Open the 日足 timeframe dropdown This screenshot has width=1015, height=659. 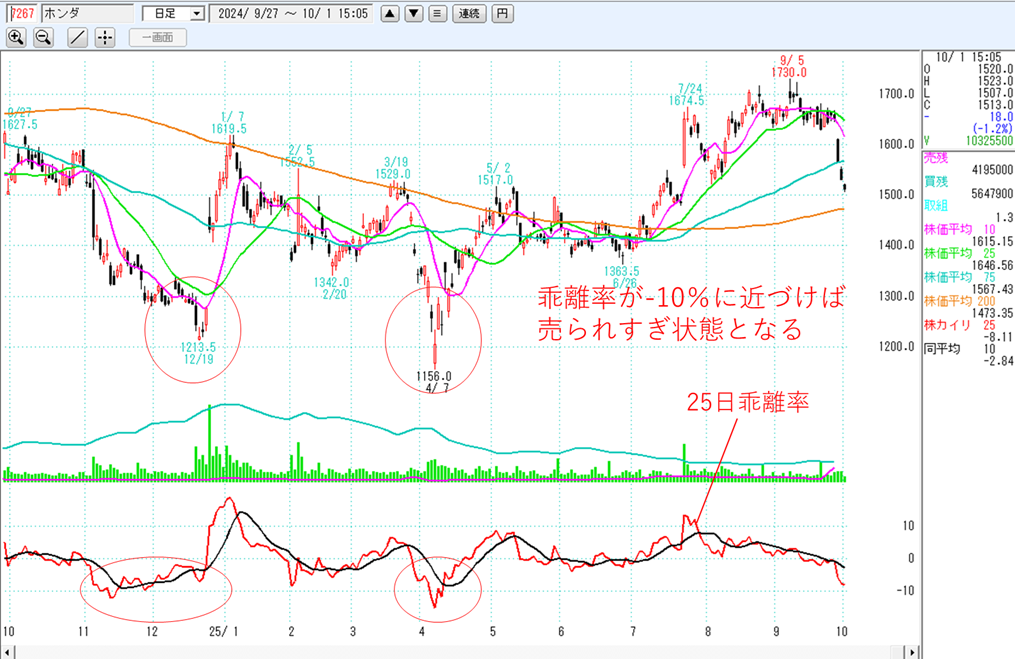coord(195,14)
